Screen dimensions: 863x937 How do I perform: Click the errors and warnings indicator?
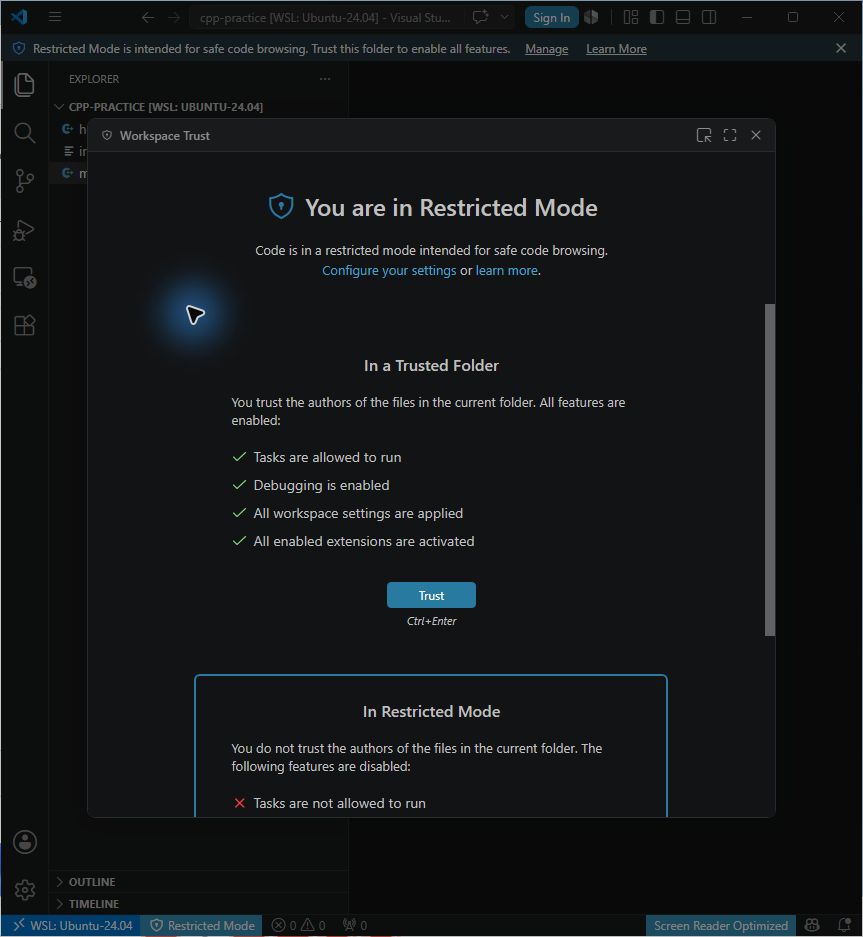tap(298, 925)
